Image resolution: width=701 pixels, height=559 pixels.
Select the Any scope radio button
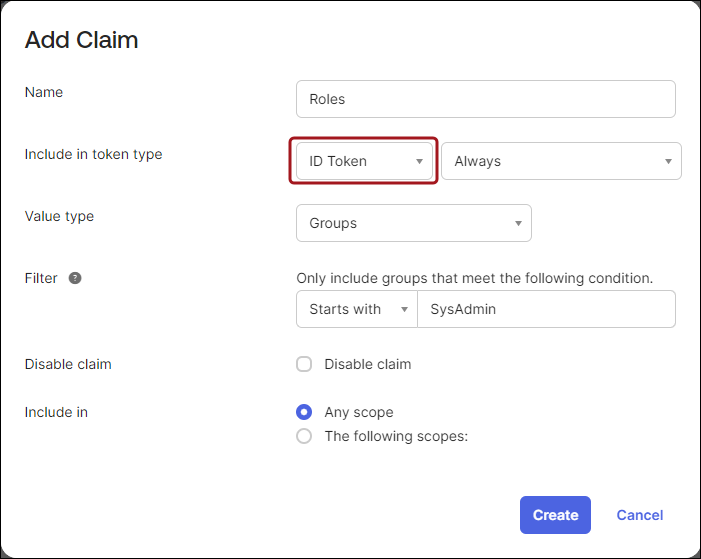(x=304, y=412)
